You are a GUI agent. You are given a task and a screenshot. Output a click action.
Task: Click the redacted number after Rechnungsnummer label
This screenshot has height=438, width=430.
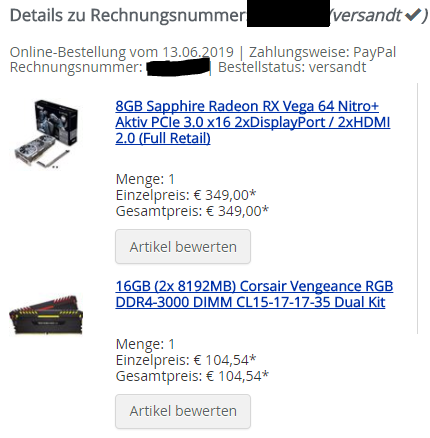tap(178, 67)
